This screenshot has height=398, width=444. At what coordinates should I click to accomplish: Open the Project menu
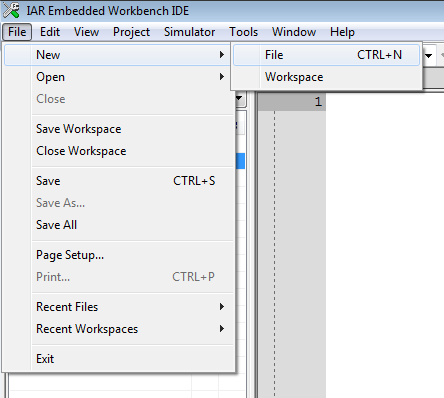131,32
